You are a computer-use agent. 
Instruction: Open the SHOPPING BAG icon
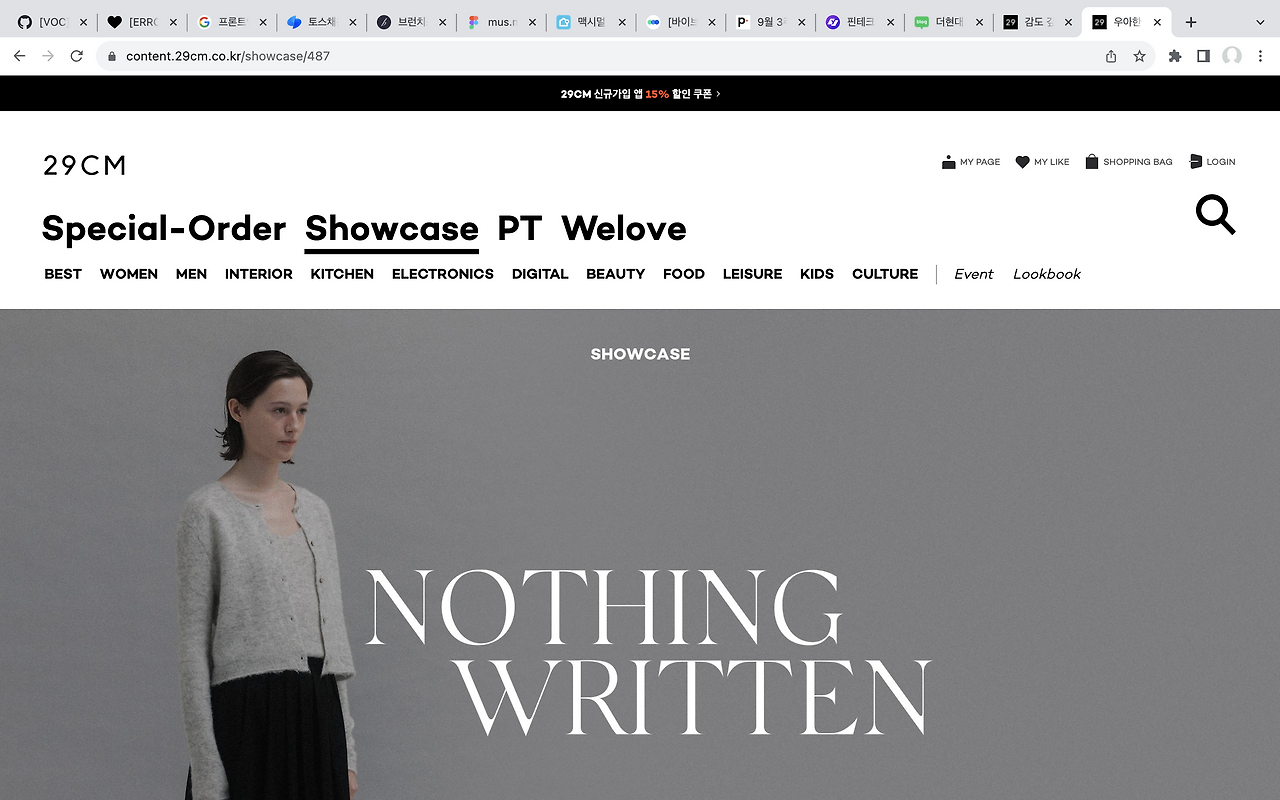[x=1092, y=162]
